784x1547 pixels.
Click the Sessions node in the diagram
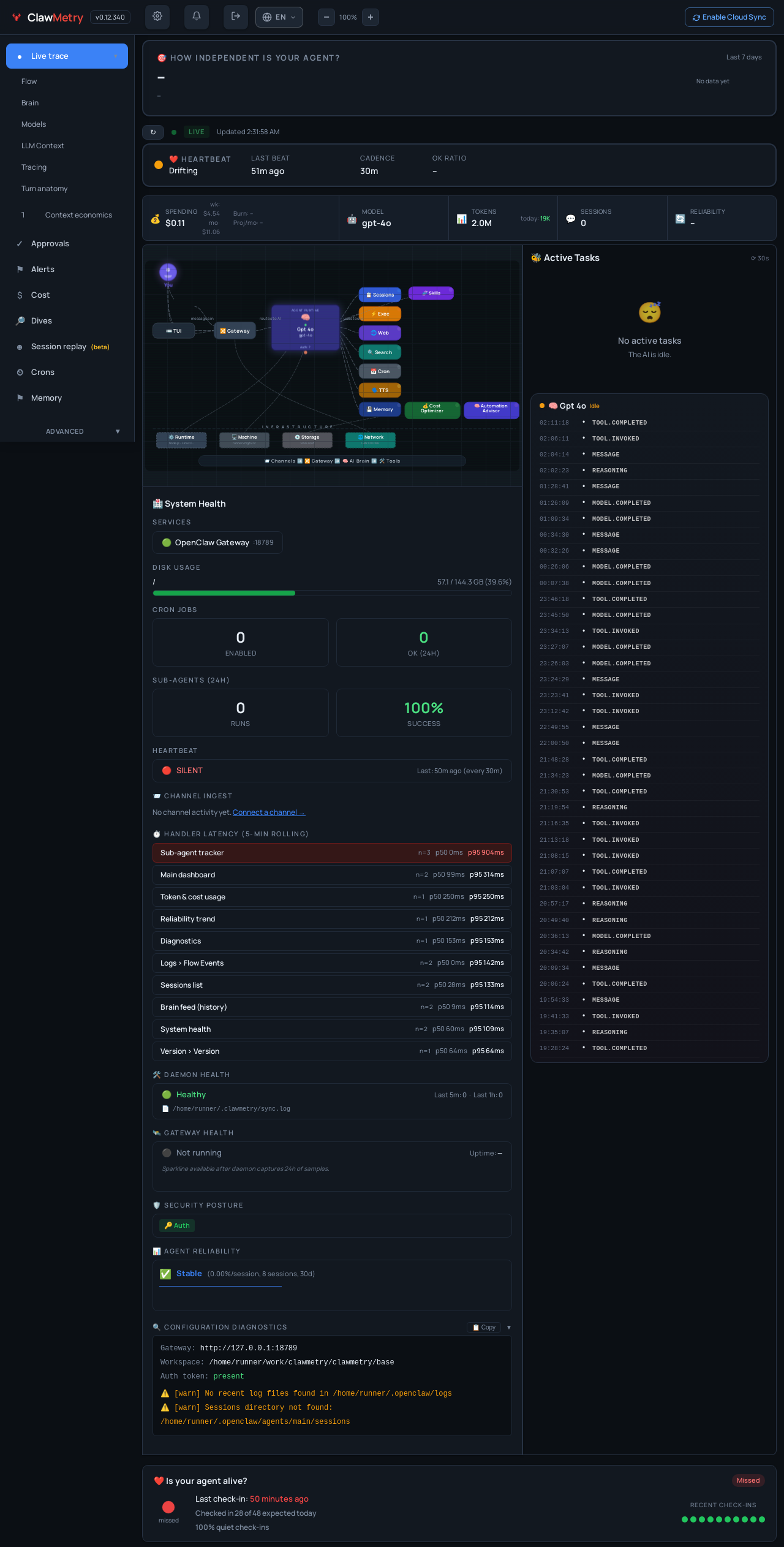380,295
